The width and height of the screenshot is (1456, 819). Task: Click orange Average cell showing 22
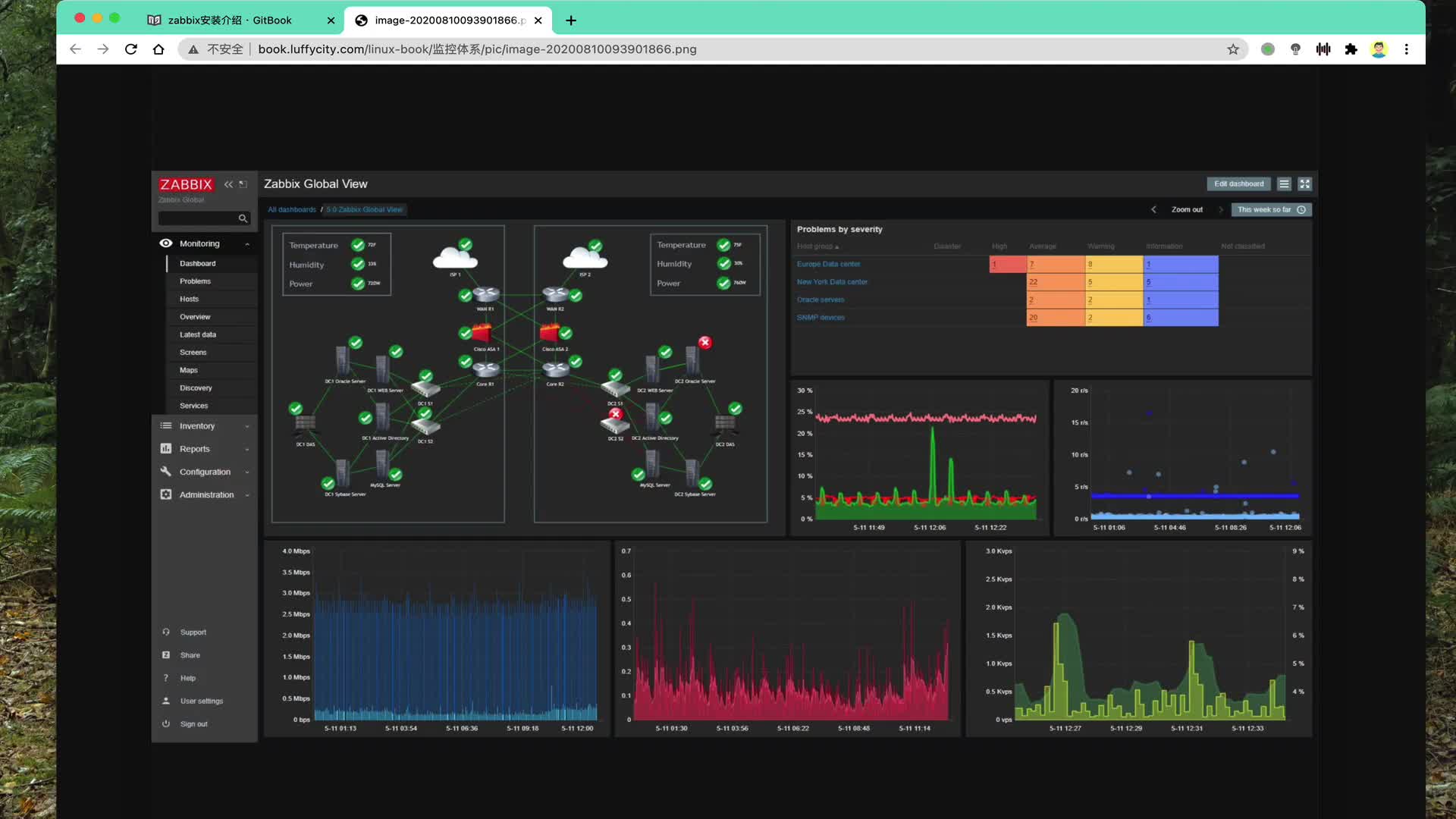[1056, 282]
